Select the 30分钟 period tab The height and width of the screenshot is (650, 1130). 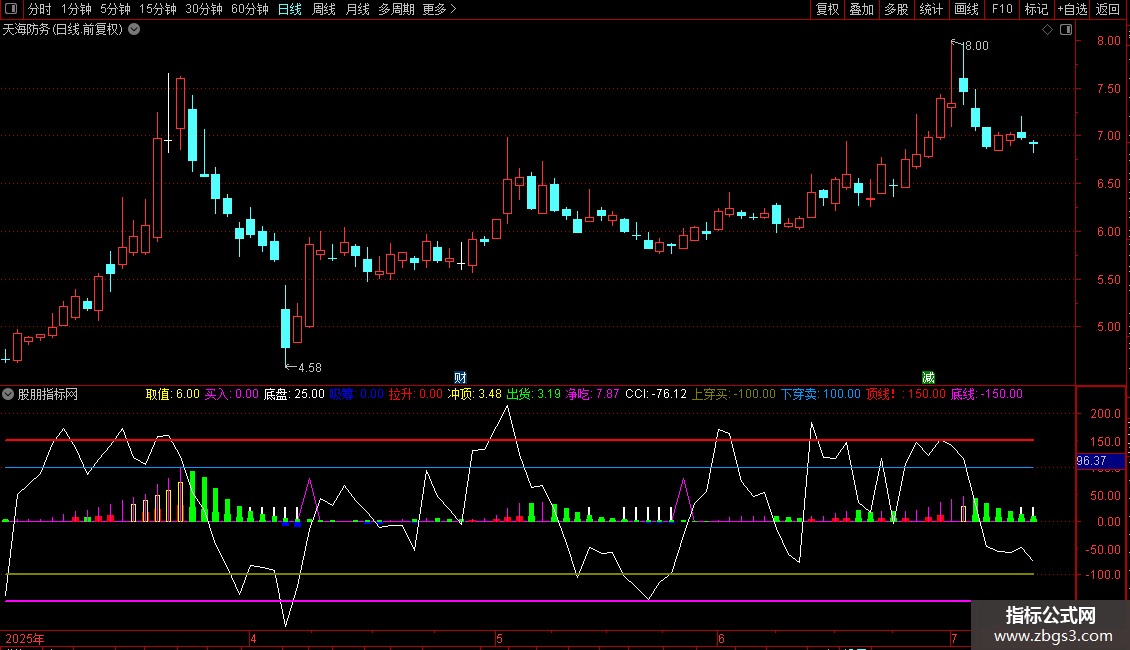pos(204,9)
